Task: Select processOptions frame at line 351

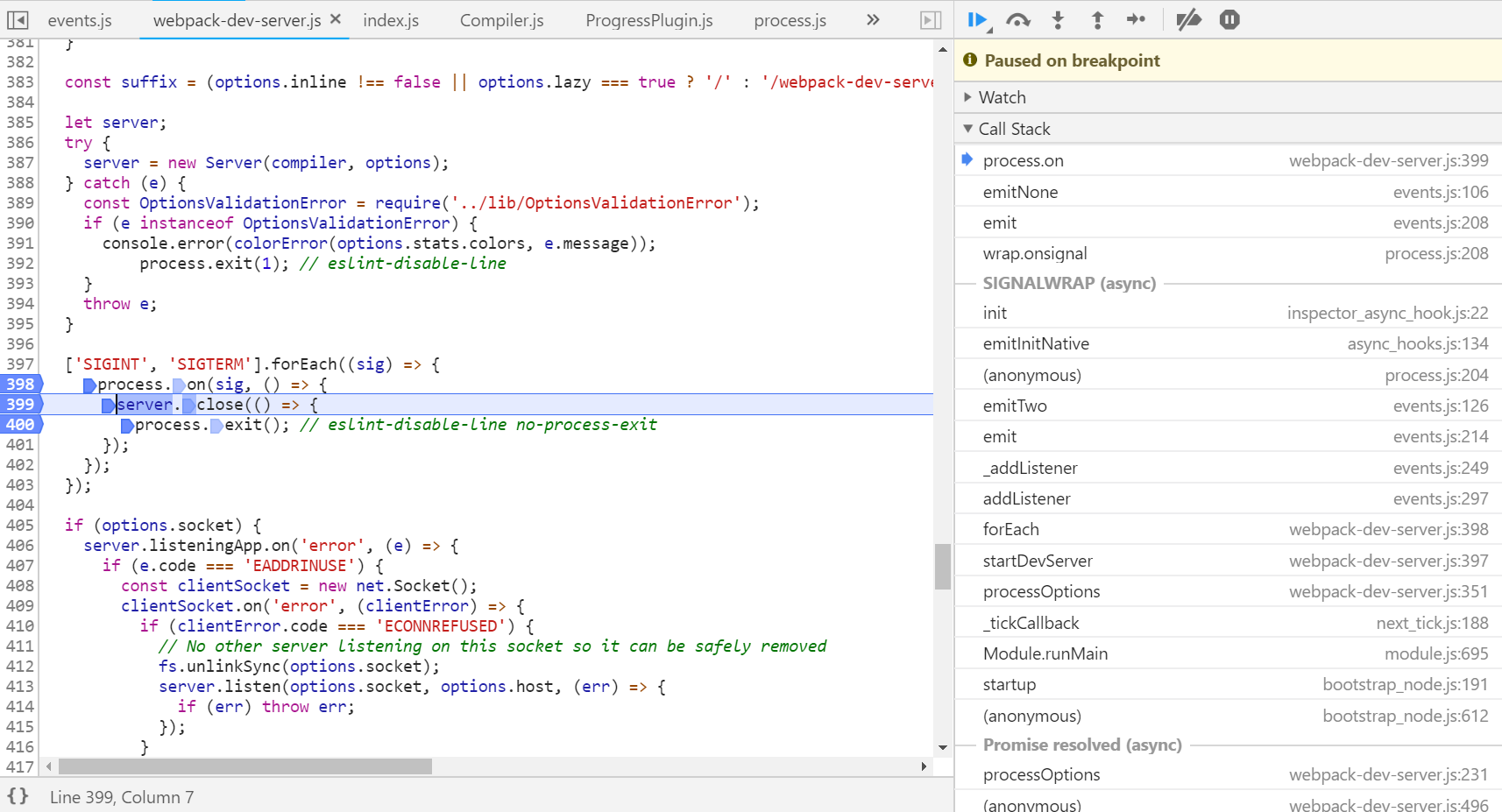Action: pos(1228,591)
